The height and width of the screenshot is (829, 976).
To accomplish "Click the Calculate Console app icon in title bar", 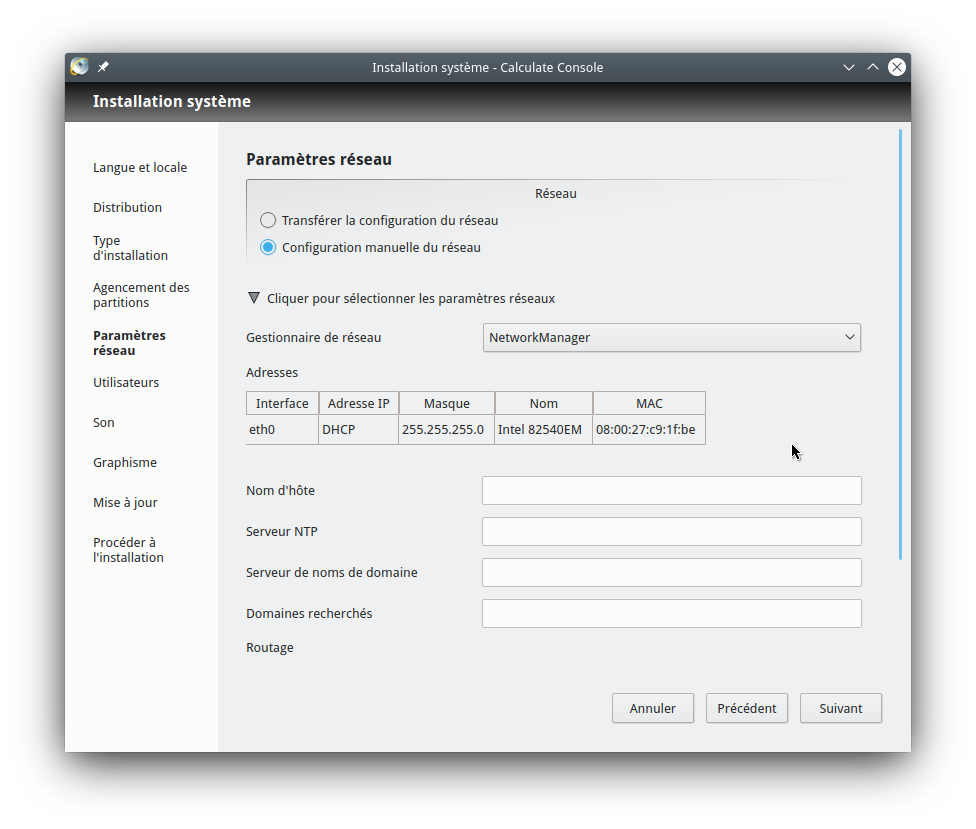I will tap(80, 67).
